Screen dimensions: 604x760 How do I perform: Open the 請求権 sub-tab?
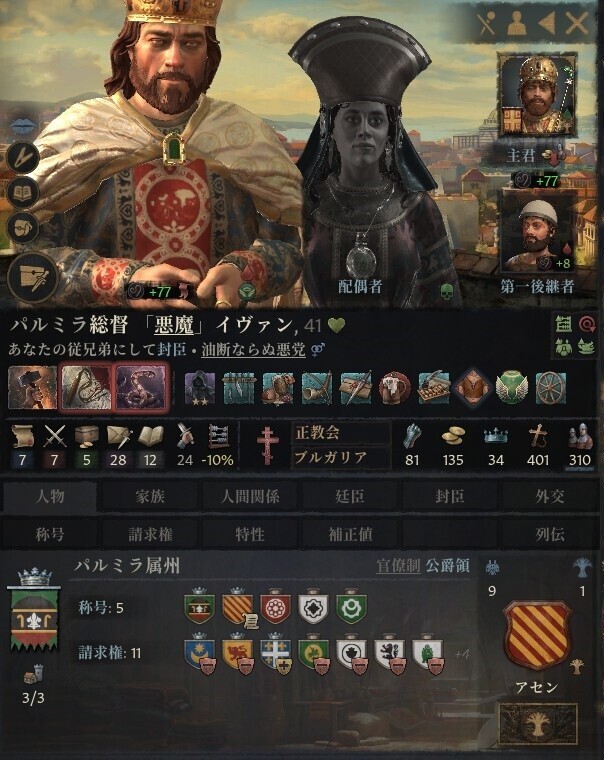click(x=150, y=534)
